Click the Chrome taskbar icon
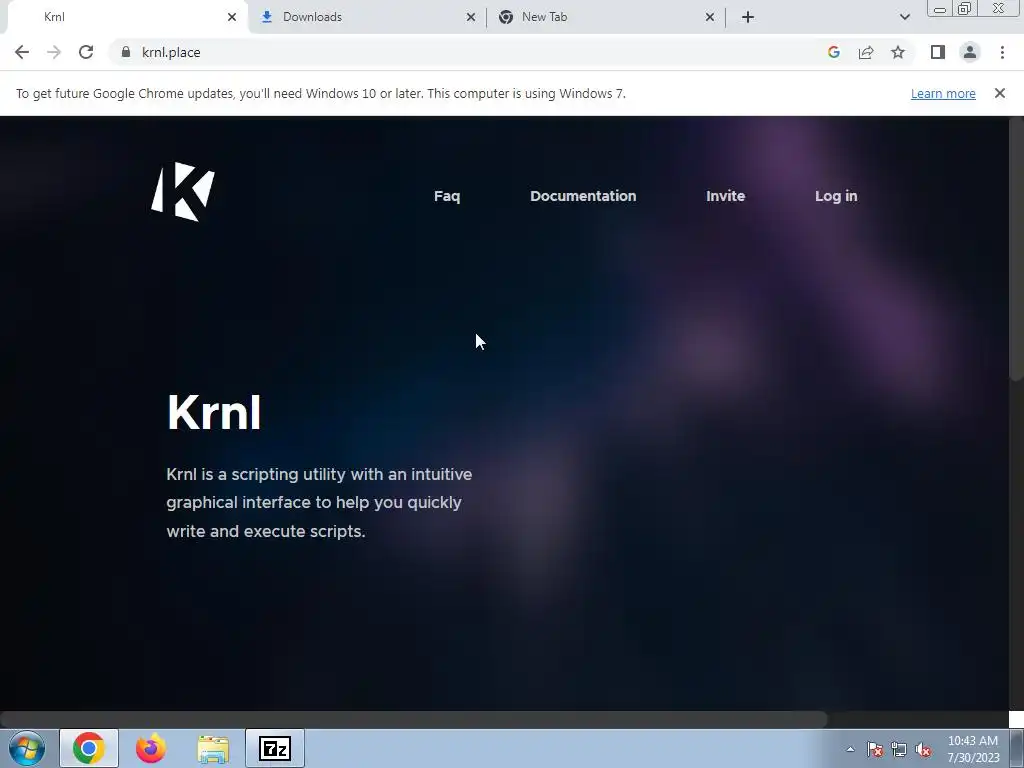Screen dimensions: 1024x768 pos(89,748)
